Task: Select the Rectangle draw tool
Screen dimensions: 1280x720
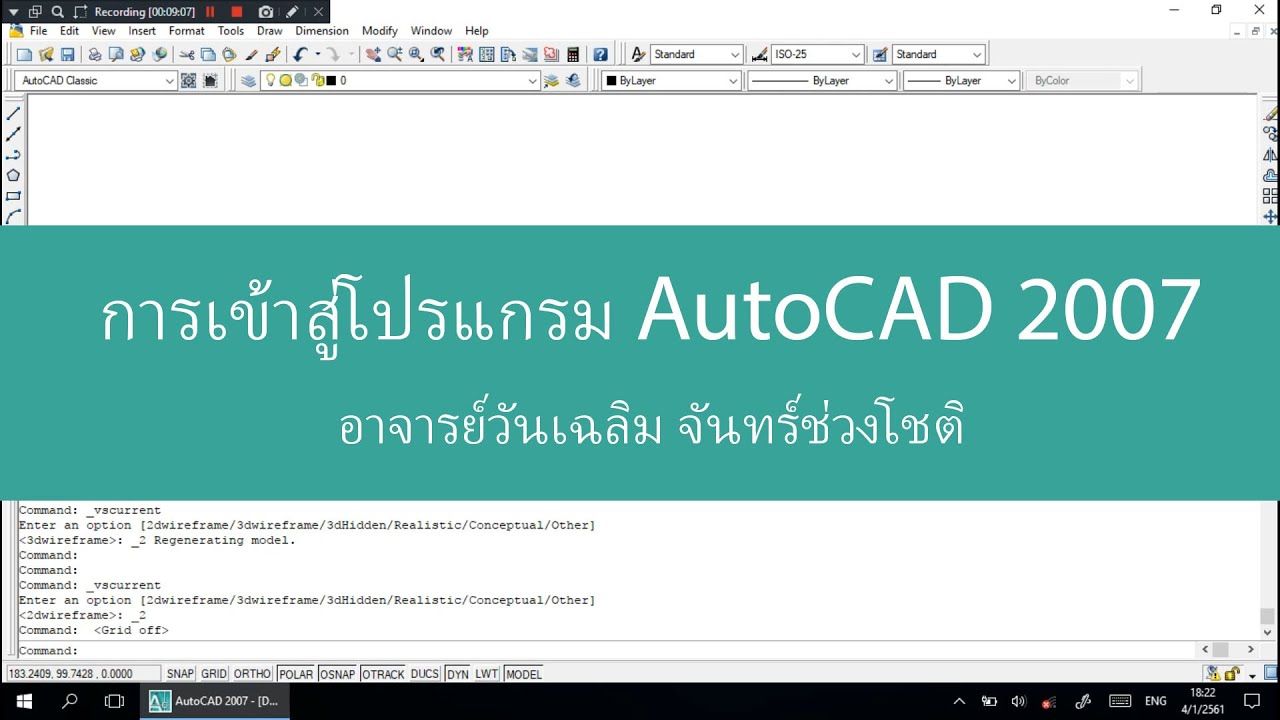Action: (x=14, y=197)
